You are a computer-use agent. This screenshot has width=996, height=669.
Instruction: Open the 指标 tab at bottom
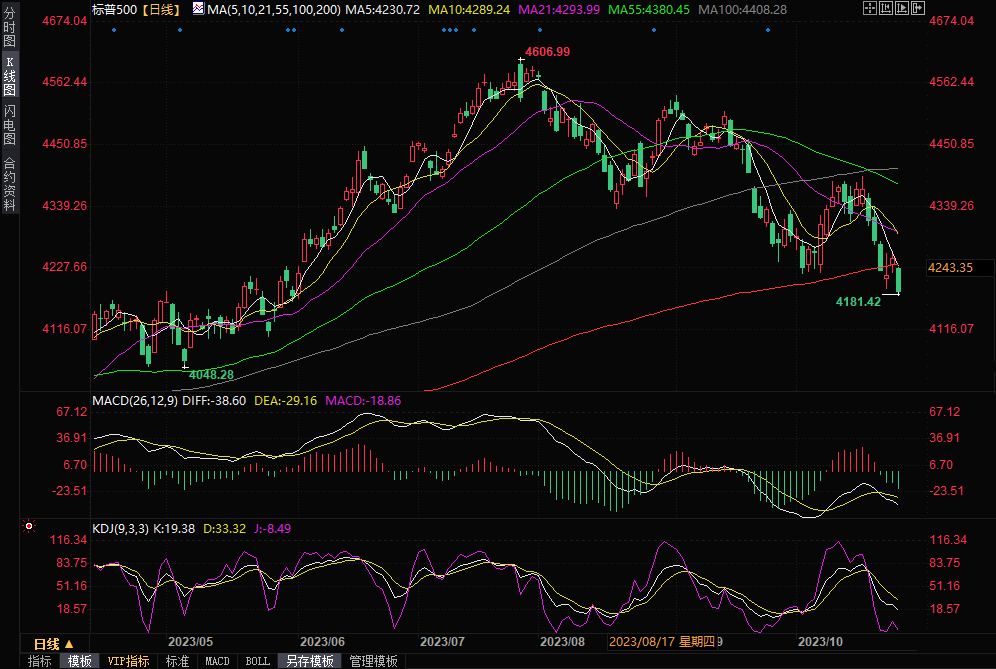coord(40,661)
